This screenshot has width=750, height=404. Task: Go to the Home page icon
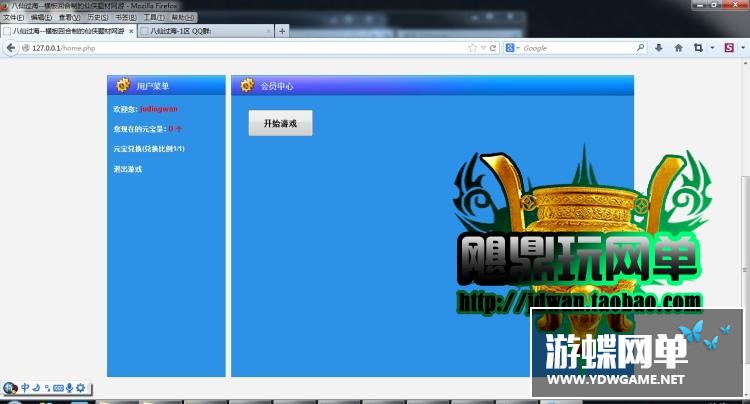click(x=678, y=48)
